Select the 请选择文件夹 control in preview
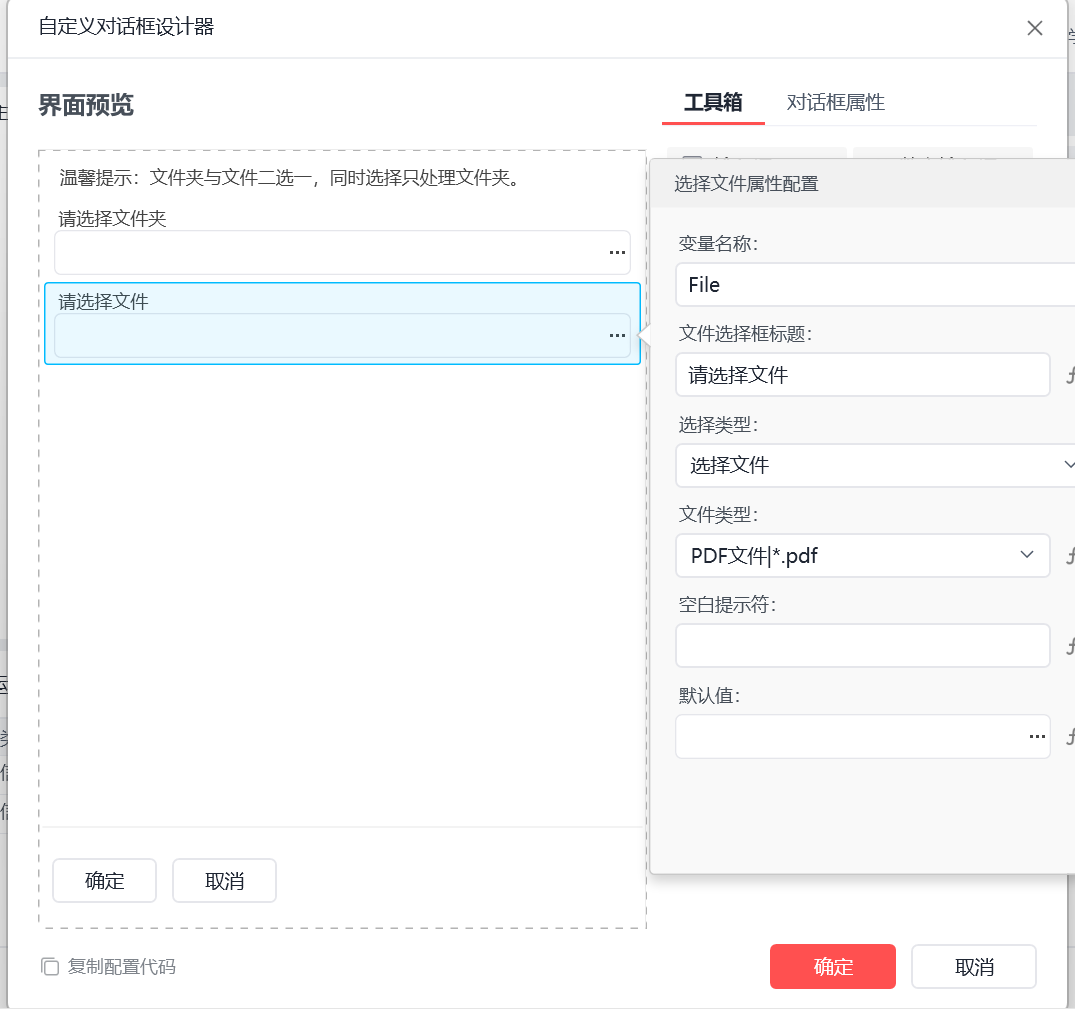1075x1009 pixels. (x=342, y=240)
